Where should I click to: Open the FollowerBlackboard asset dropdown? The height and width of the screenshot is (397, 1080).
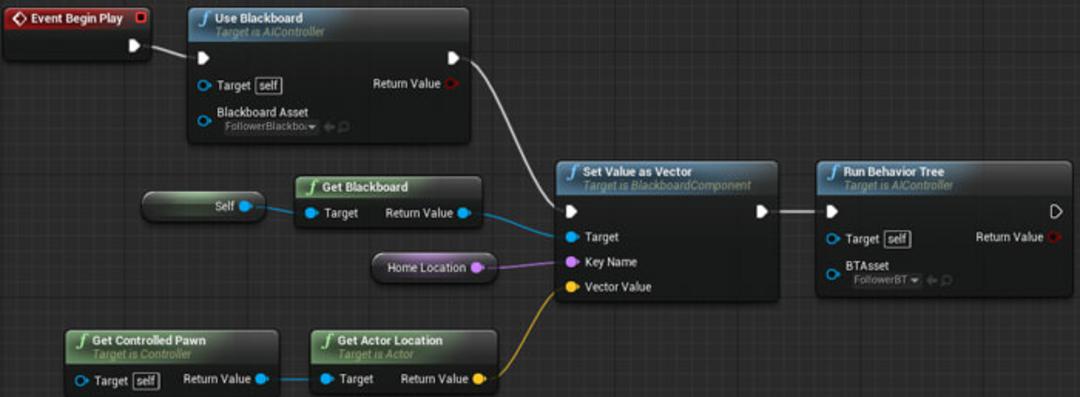pos(270,127)
